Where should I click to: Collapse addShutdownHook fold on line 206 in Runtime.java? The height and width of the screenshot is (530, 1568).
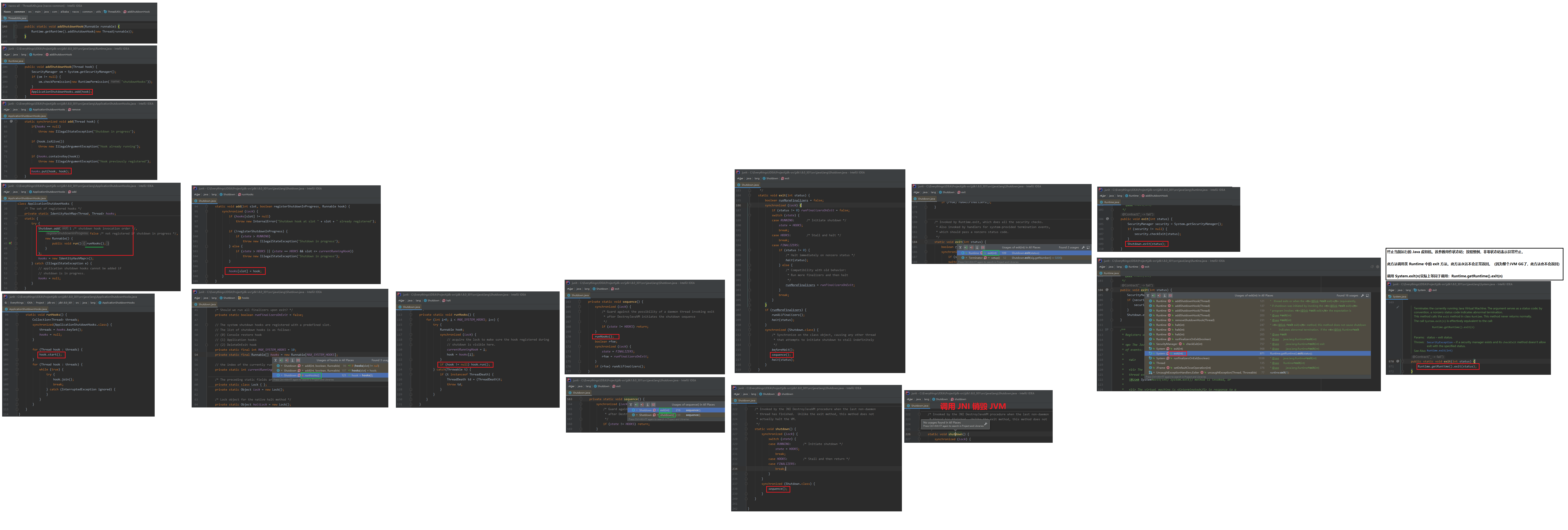click(16, 67)
